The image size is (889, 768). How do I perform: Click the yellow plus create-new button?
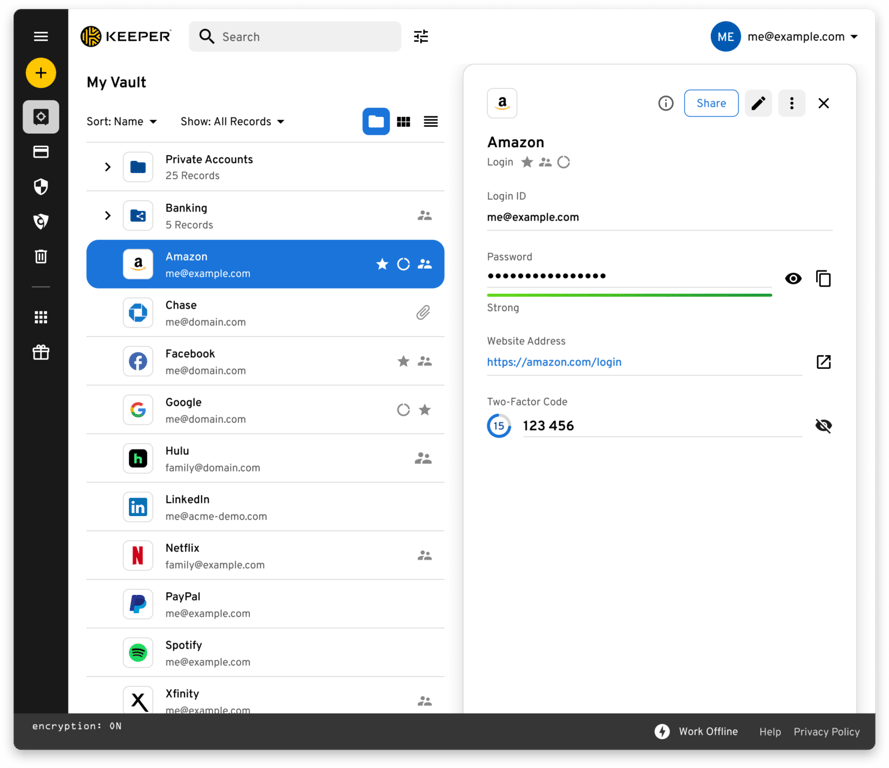(x=41, y=73)
